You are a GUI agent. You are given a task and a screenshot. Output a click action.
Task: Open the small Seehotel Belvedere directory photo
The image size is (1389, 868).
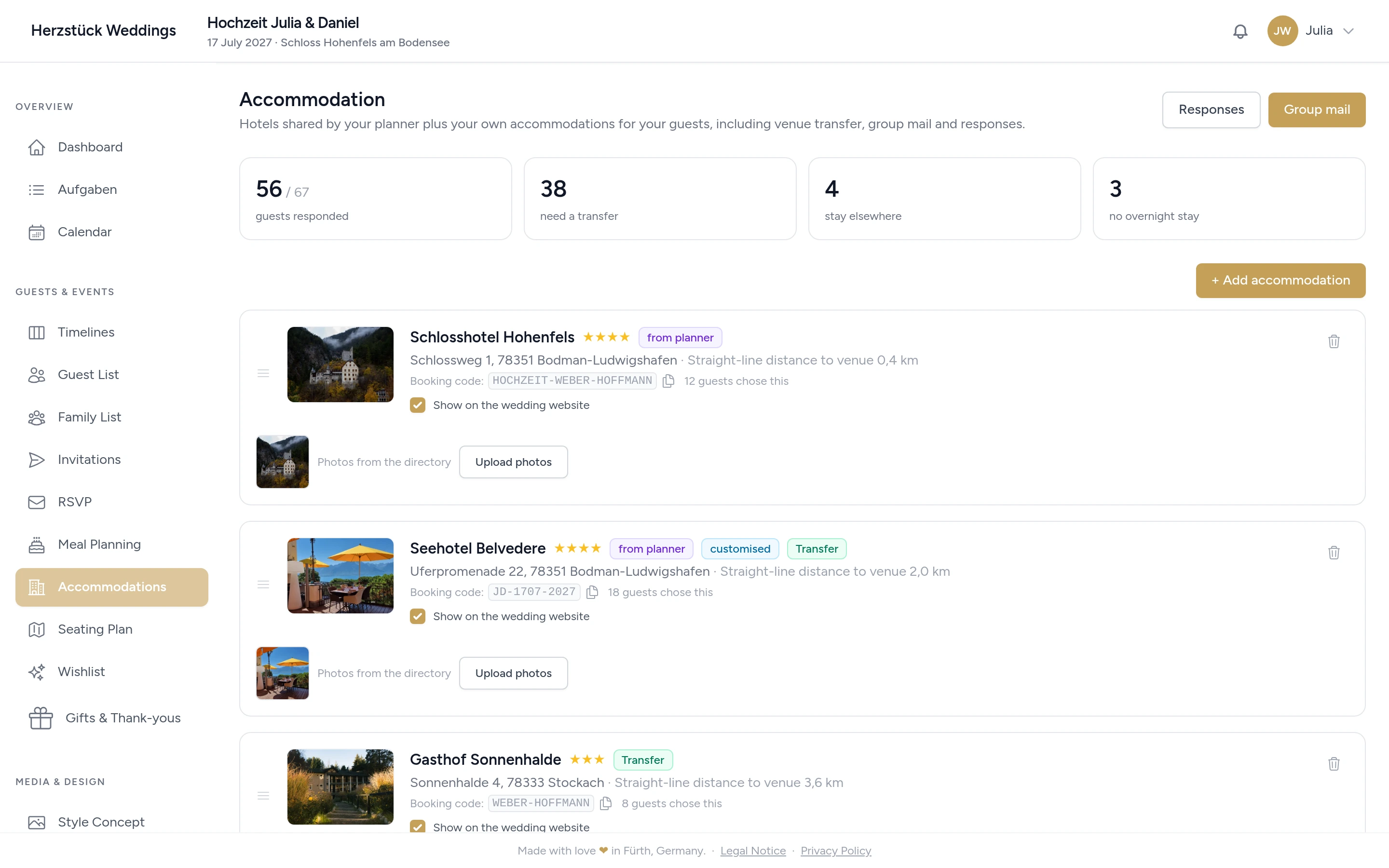click(x=283, y=673)
